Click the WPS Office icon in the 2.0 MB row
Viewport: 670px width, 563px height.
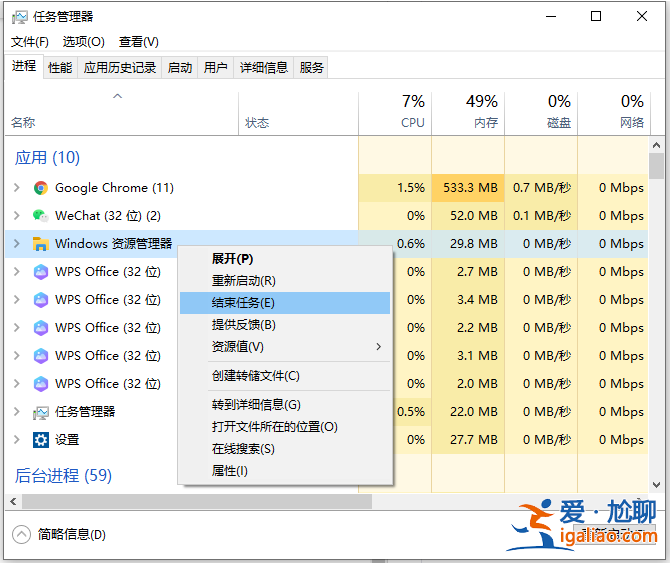pos(41,384)
